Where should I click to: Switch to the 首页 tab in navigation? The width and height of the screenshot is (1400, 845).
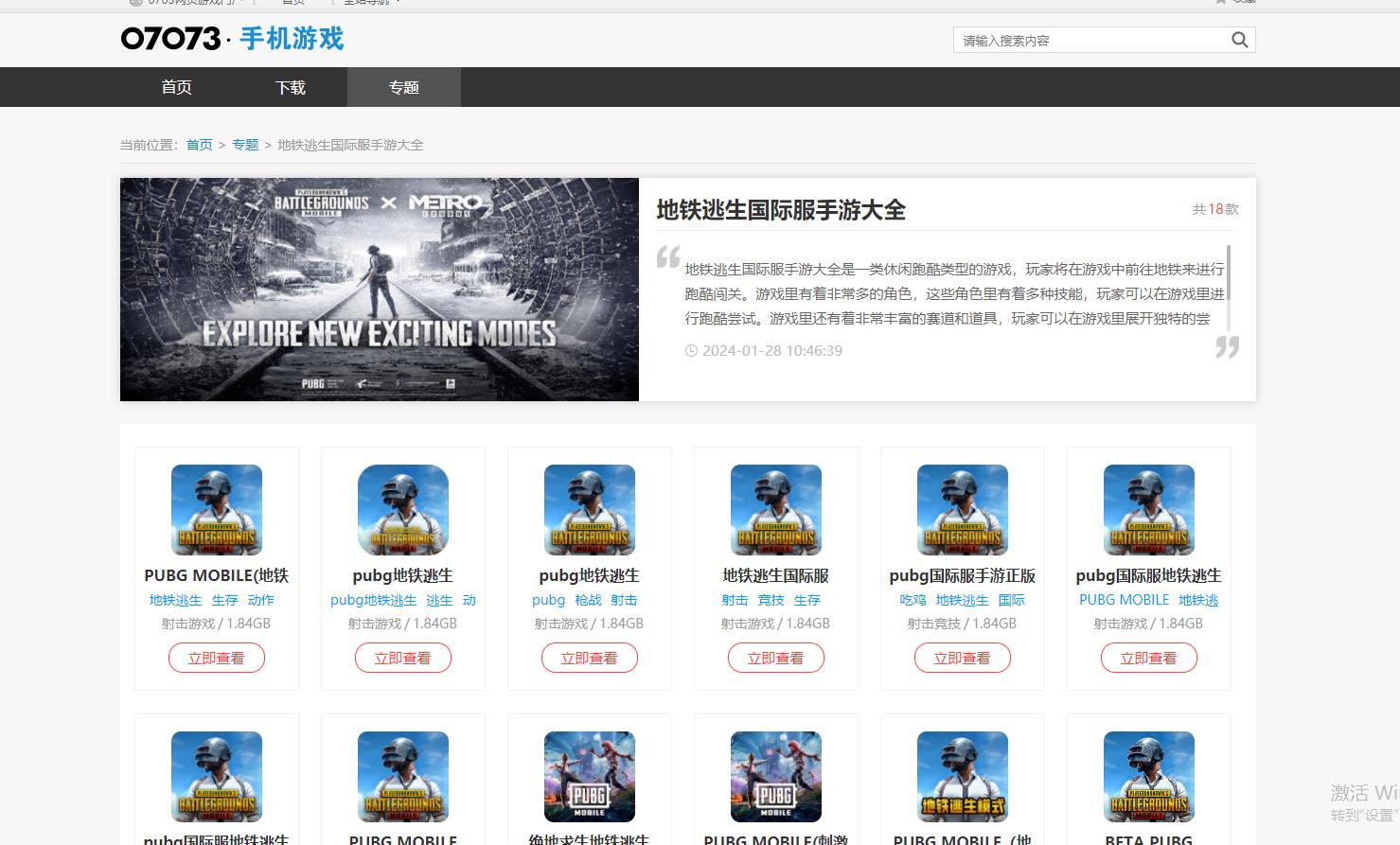coord(176,87)
